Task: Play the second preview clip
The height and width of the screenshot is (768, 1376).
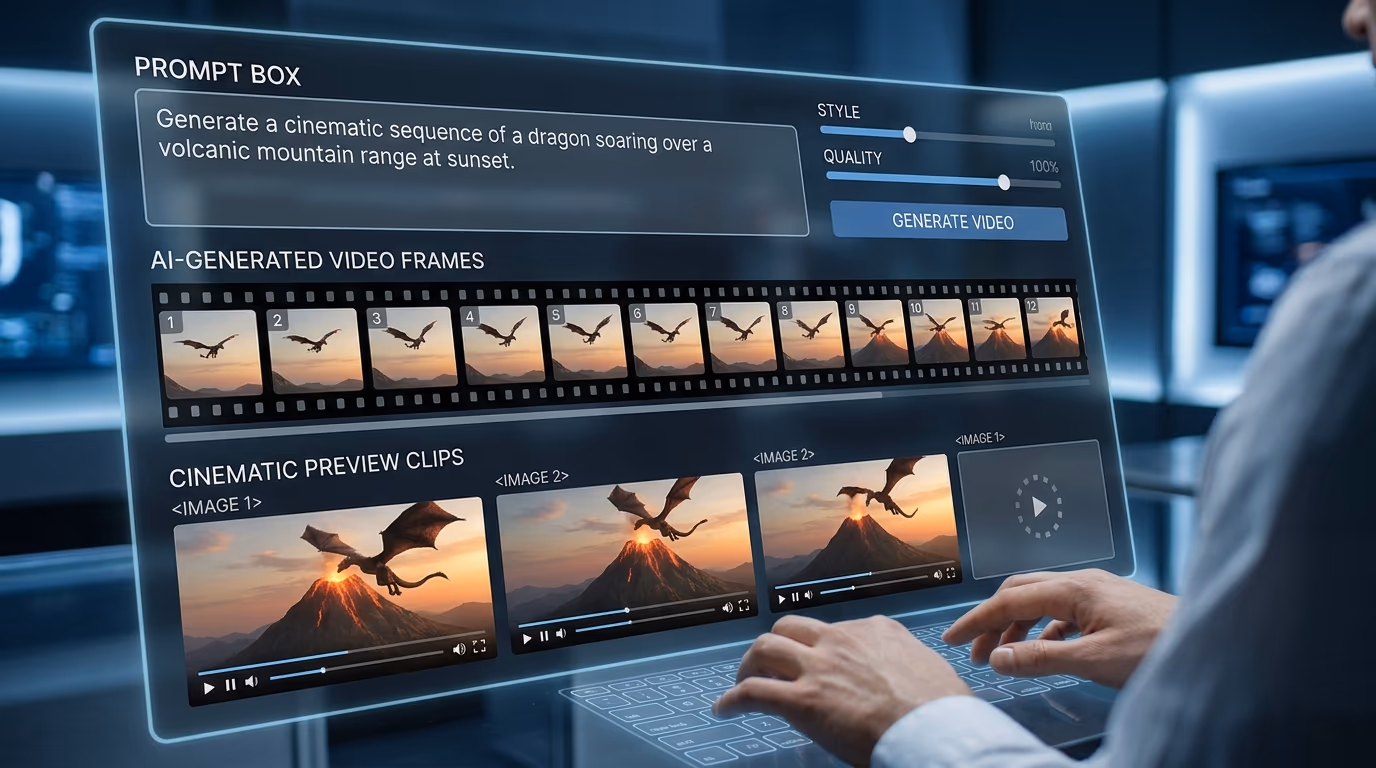Action: tap(526, 637)
